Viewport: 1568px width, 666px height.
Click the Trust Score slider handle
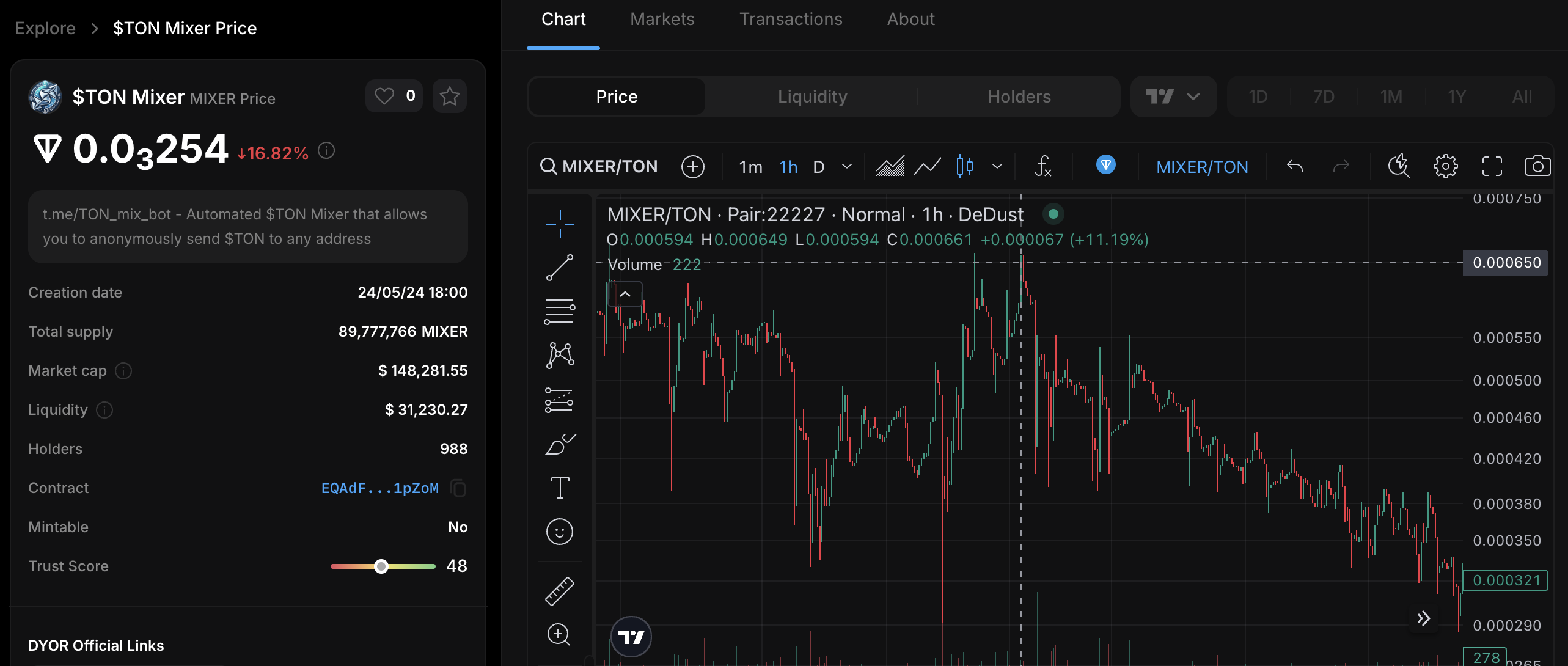pos(381,566)
